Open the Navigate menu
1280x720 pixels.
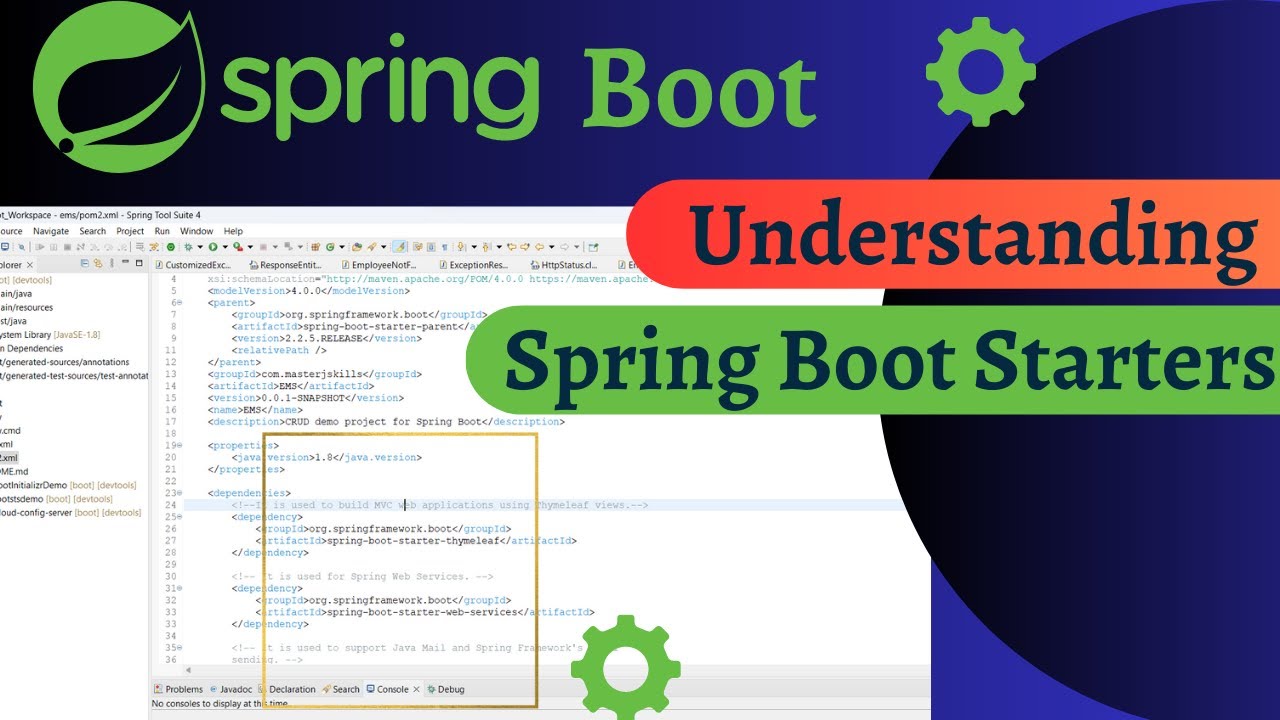pos(51,231)
